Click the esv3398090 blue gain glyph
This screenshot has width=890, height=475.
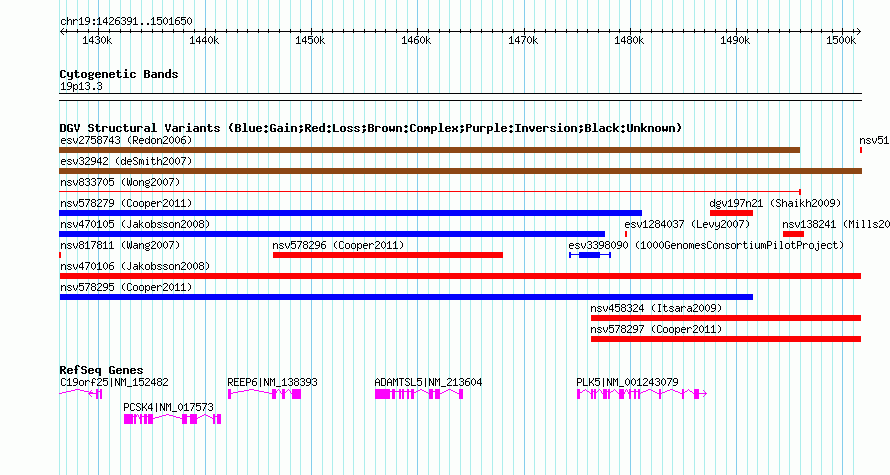click(x=590, y=255)
